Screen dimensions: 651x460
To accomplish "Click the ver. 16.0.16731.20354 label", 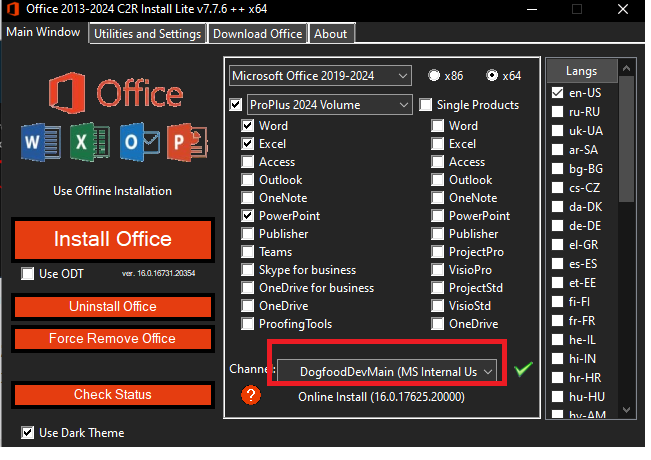I will coord(158,273).
